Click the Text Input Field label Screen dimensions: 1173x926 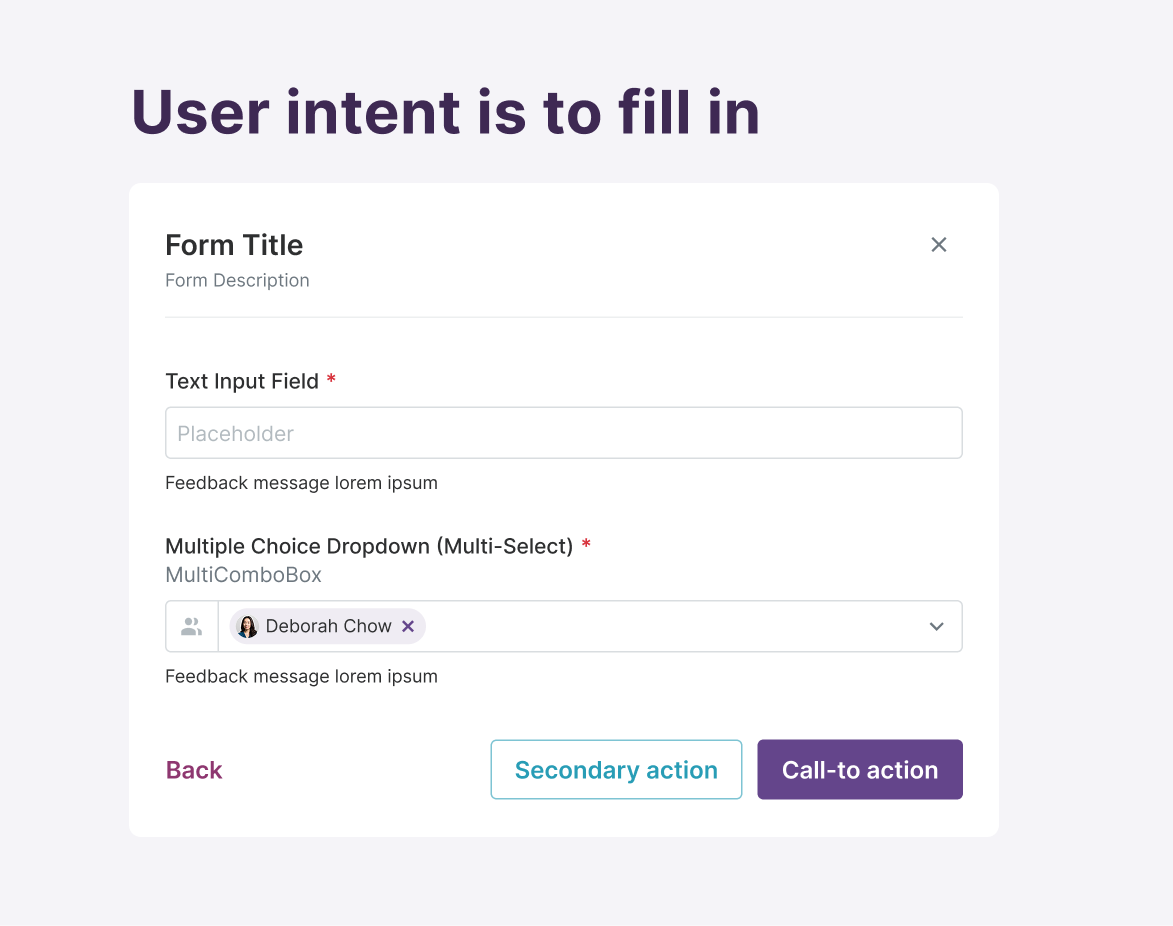click(x=242, y=381)
